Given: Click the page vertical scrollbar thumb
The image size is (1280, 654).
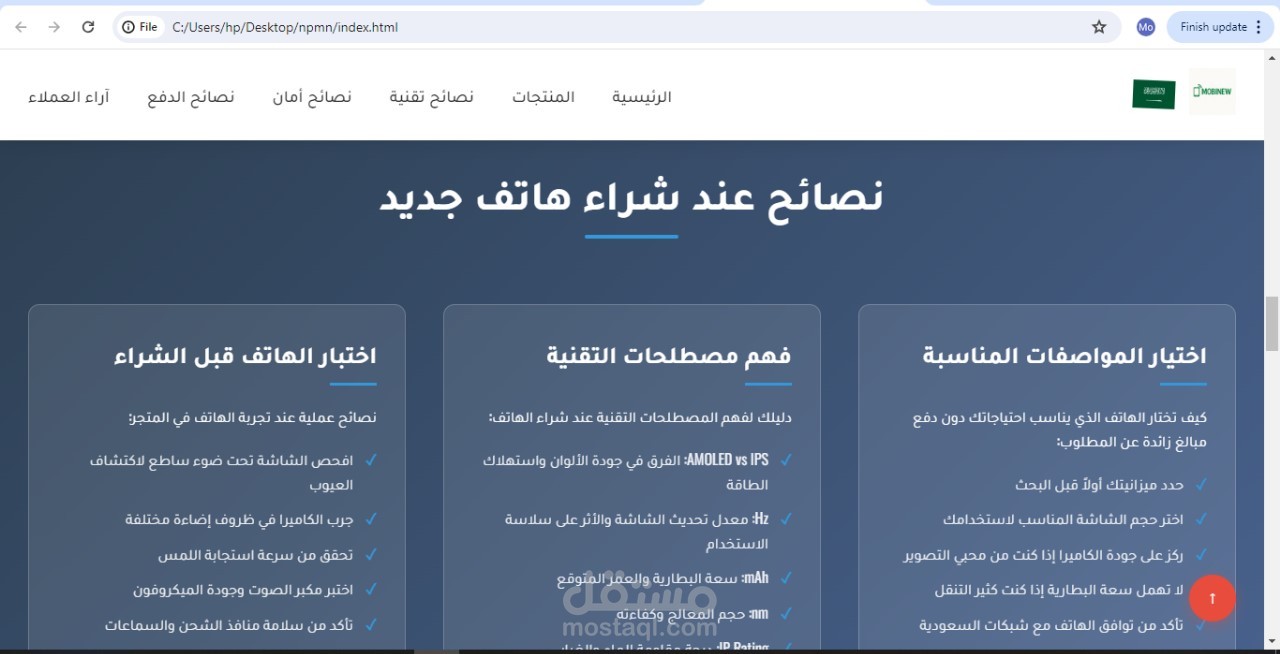Looking at the screenshot, I should 1272,324.
